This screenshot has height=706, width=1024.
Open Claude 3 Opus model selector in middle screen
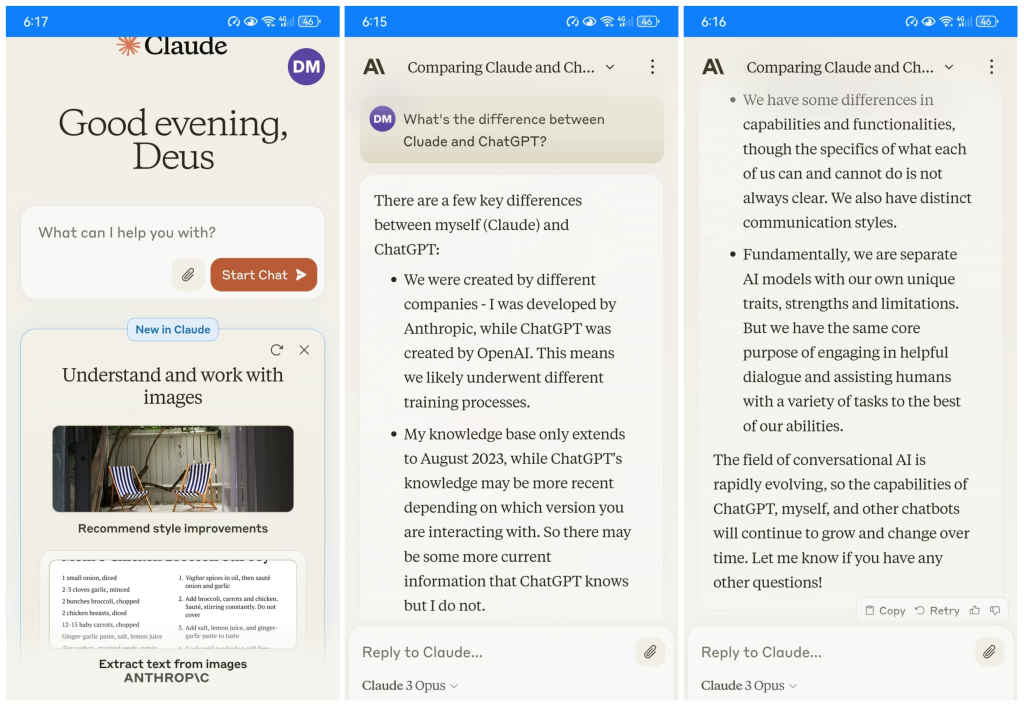point(410,686)
